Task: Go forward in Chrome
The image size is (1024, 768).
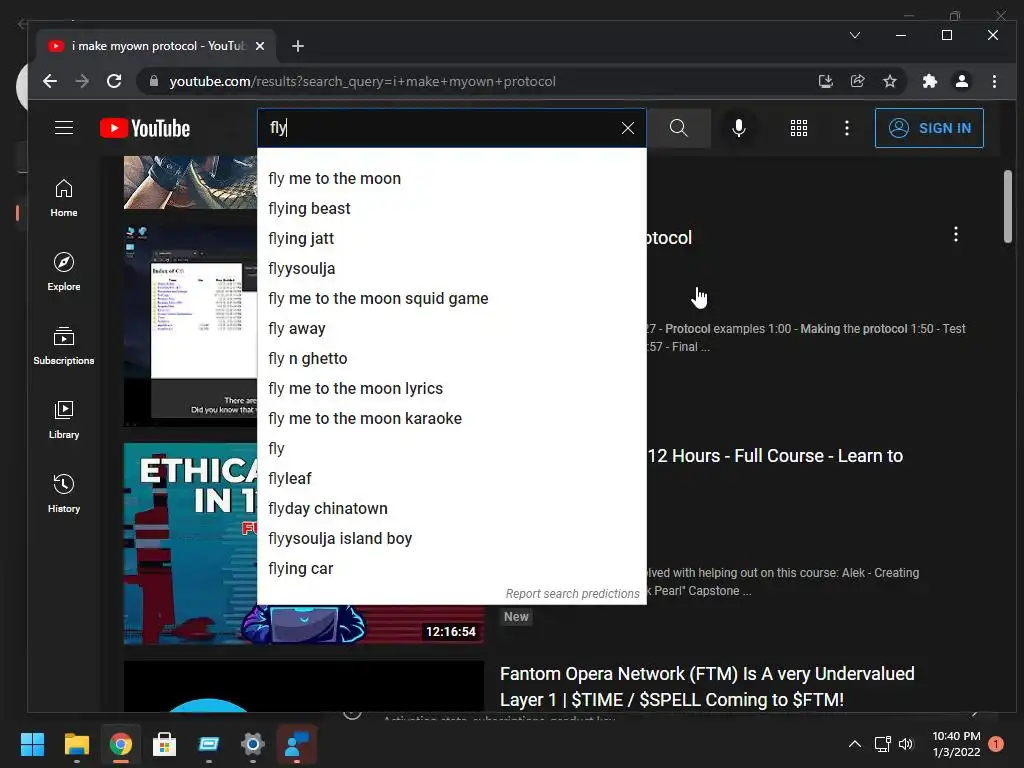Action: click(x=82, y=81)
